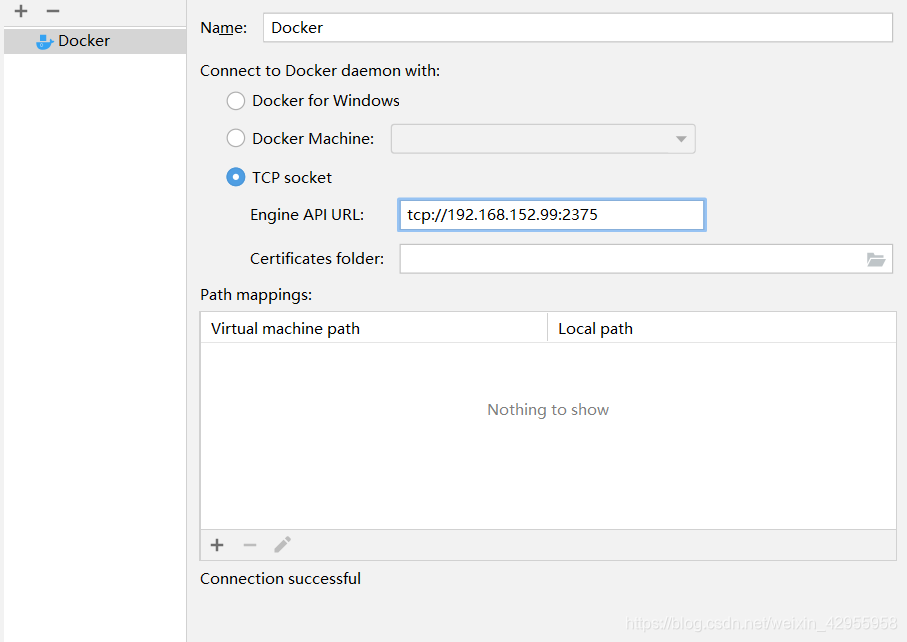
Task: Click the Path mappings label
Action: click(x=256, y=295)
